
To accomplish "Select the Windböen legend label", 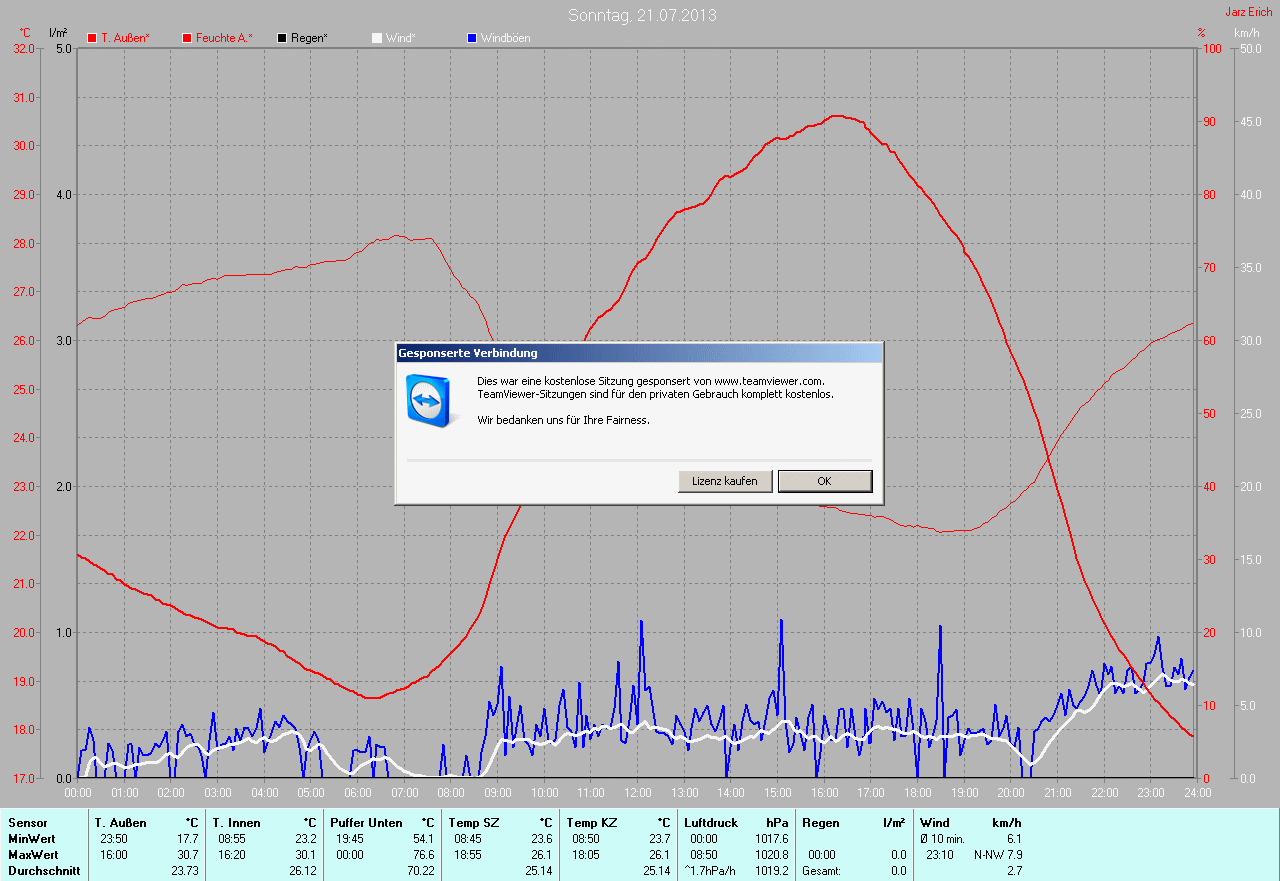I will point(506,38).
